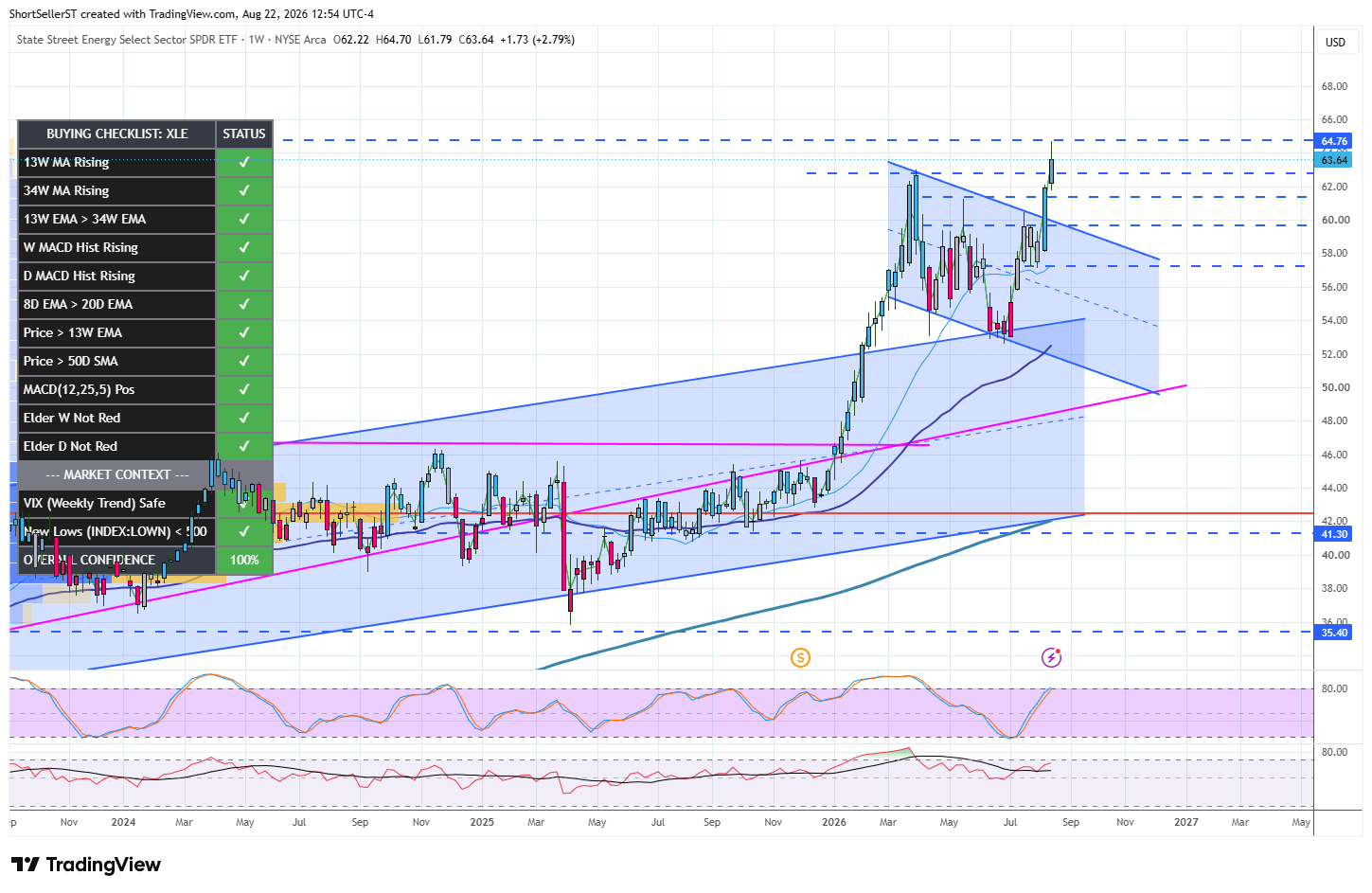Click the 50.00 price scale label
1372x893 pixels.
(1334, 387)
